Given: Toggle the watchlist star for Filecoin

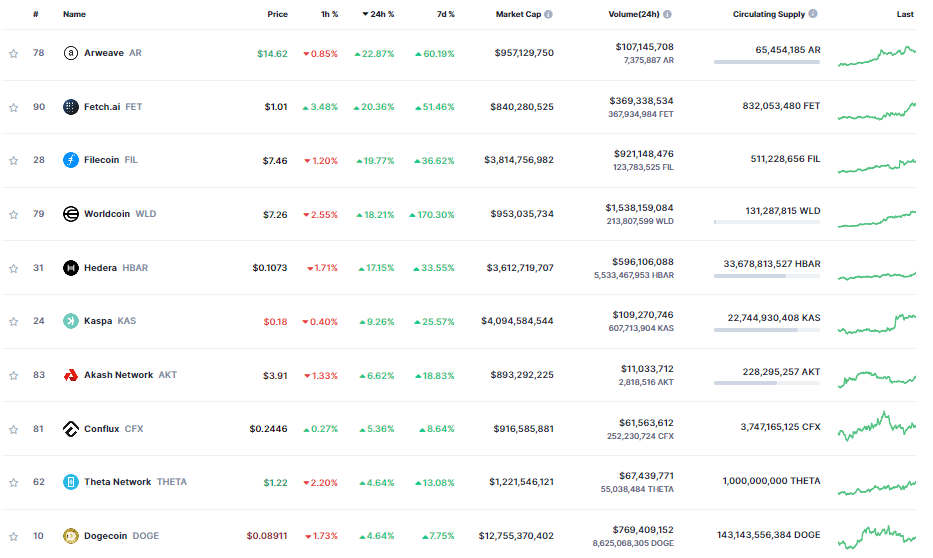Looking at the screenshot, I should click(14, 161).
